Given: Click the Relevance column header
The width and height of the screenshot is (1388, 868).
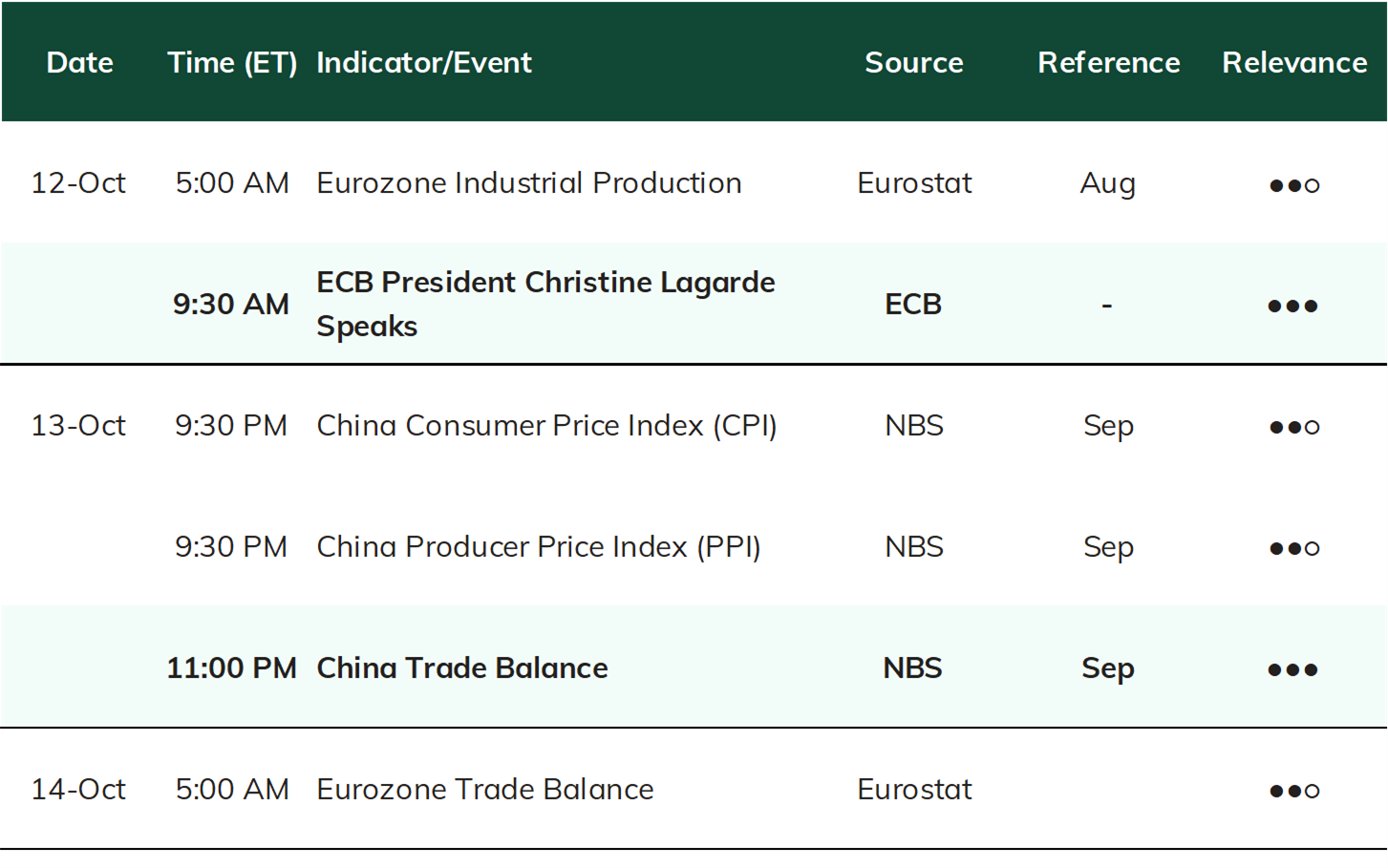Looking at the screenshot, I should [x=1294, y=63].
